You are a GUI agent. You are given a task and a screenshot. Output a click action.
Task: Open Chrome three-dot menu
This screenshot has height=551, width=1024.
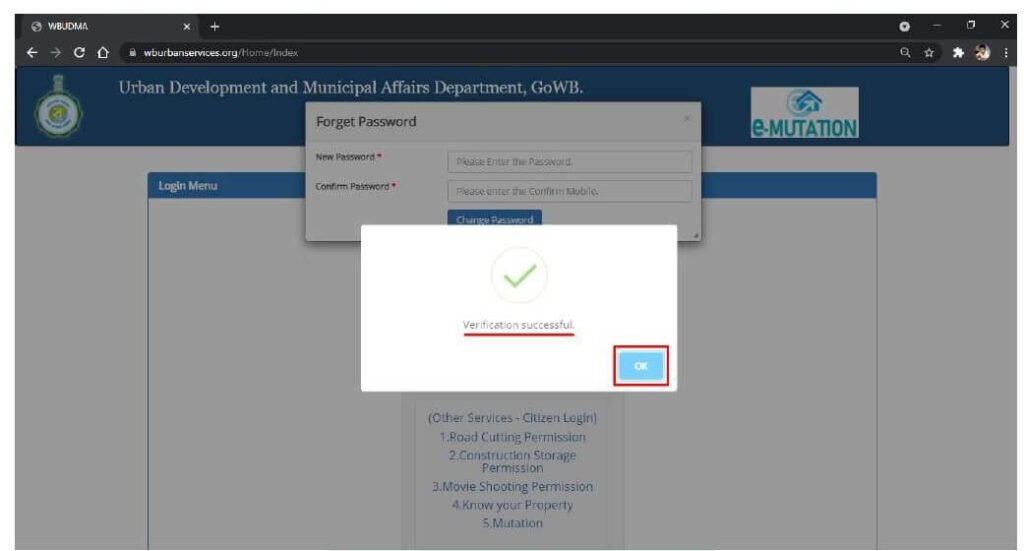[1006, 53]
